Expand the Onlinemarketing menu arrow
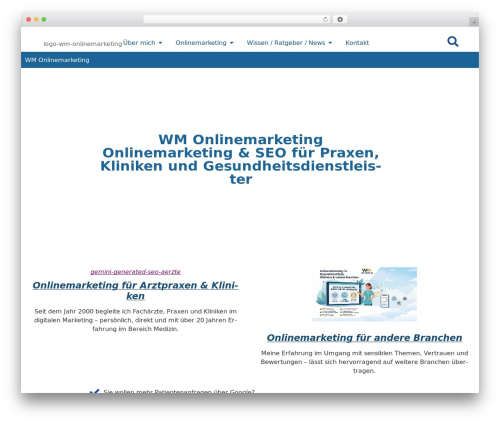500x423 pixels. [231, 43]
